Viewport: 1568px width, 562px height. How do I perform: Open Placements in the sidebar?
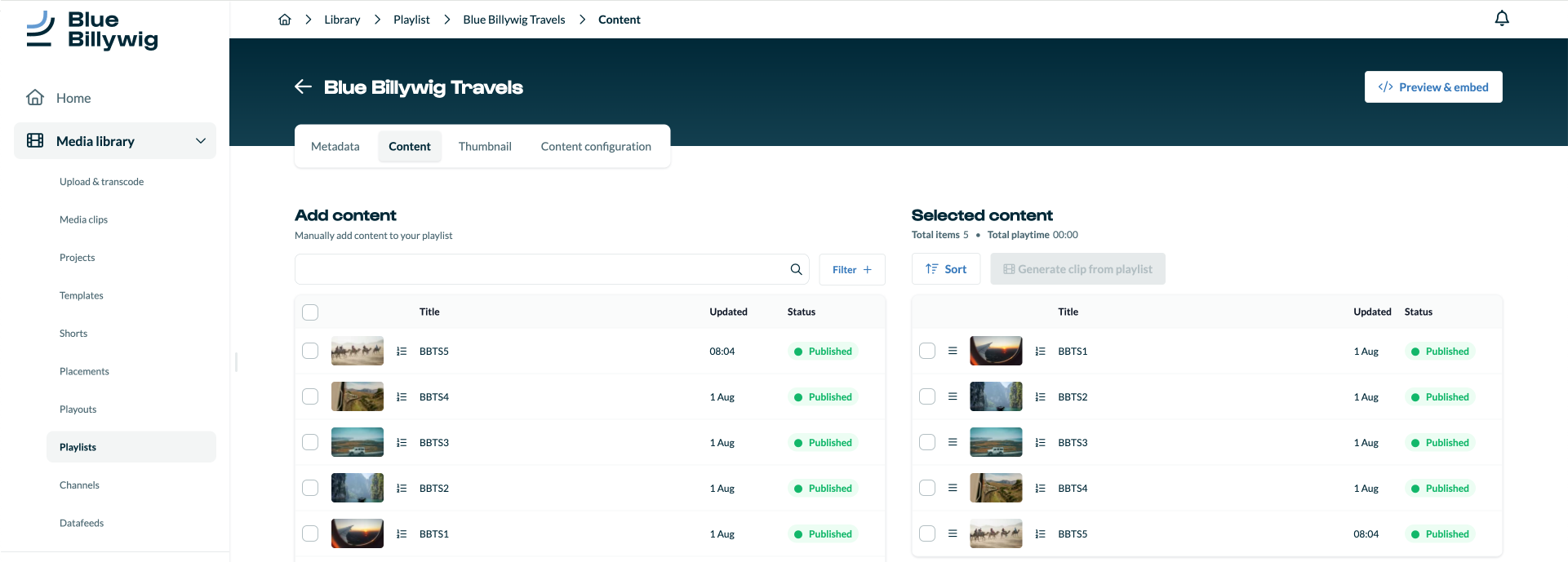pos(84,371)
